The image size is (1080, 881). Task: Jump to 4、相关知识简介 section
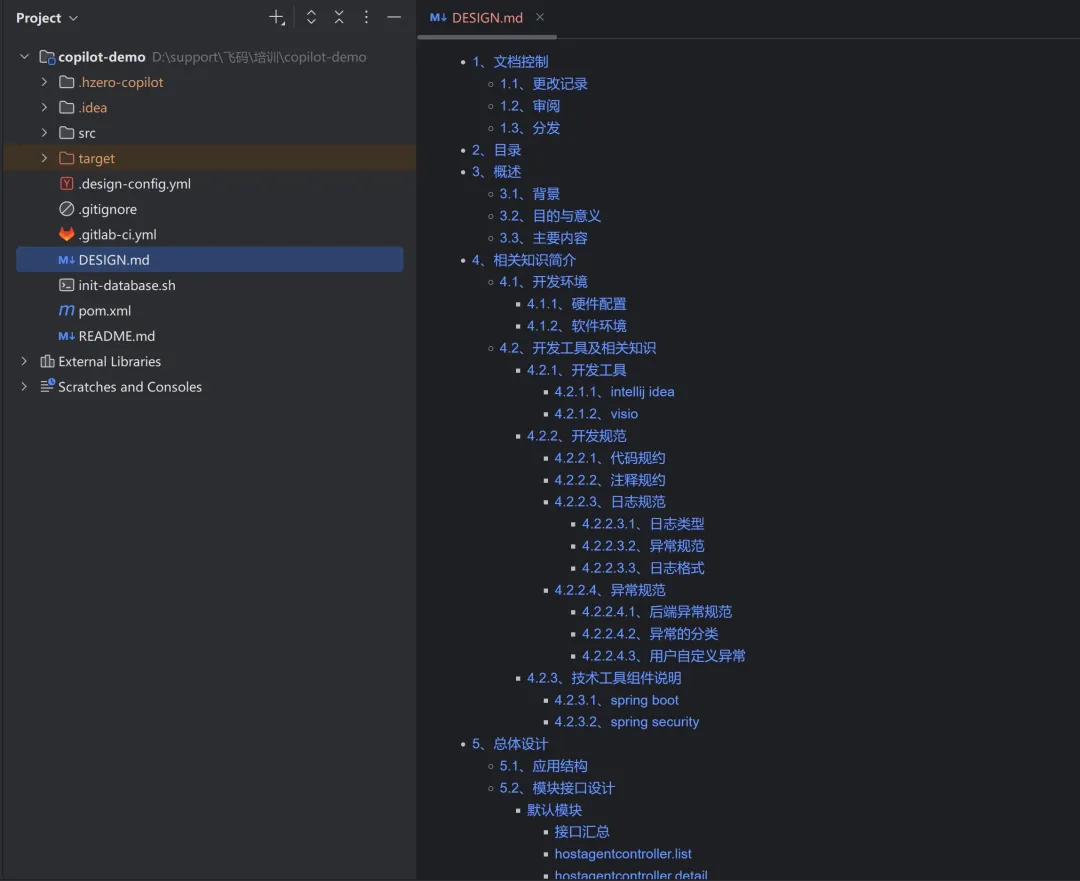(x=524, y=260)
